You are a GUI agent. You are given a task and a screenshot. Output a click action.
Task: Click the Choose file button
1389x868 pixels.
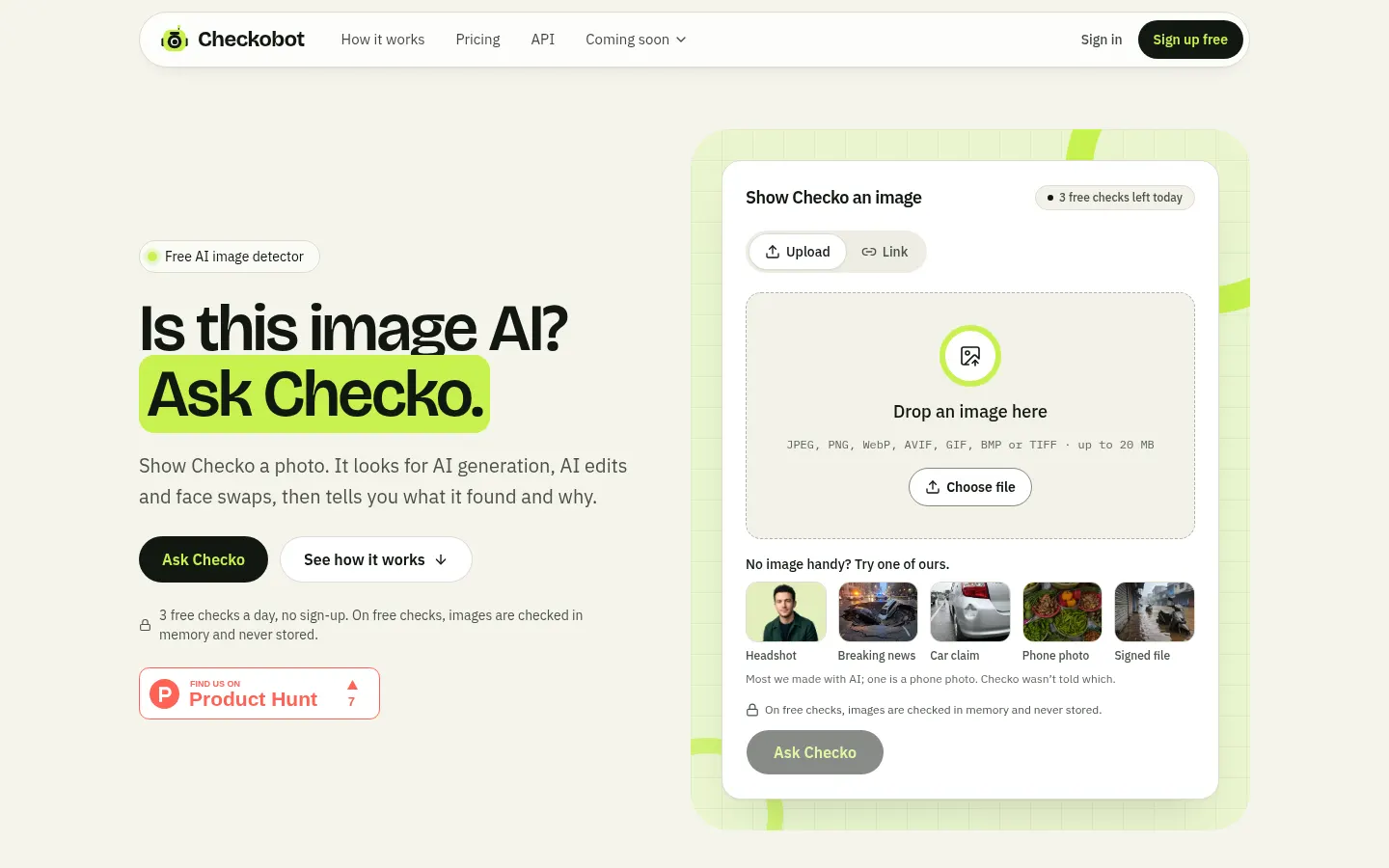click(970, 487)
